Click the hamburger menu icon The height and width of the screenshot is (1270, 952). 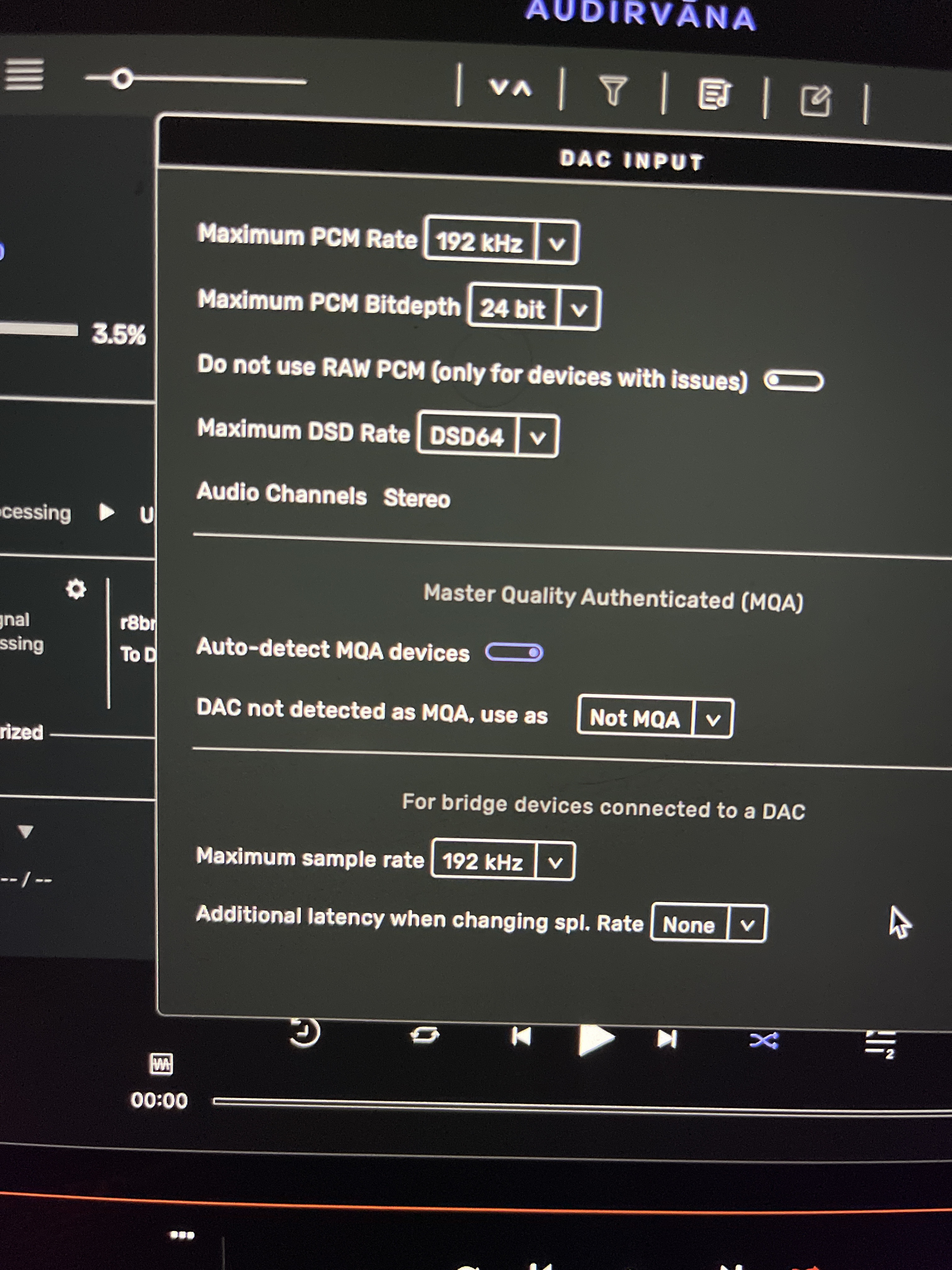pos(24,75)
